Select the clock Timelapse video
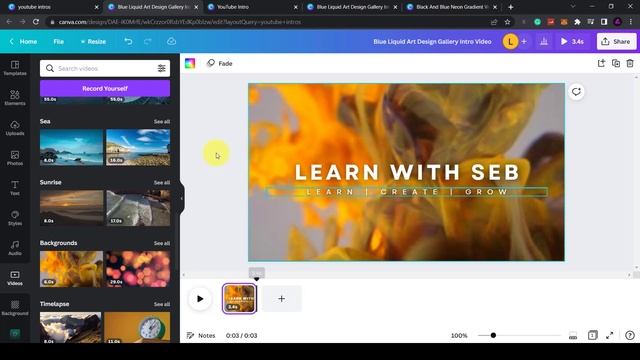The width and height of the screenshot is (640, 360). coord(137,327)
